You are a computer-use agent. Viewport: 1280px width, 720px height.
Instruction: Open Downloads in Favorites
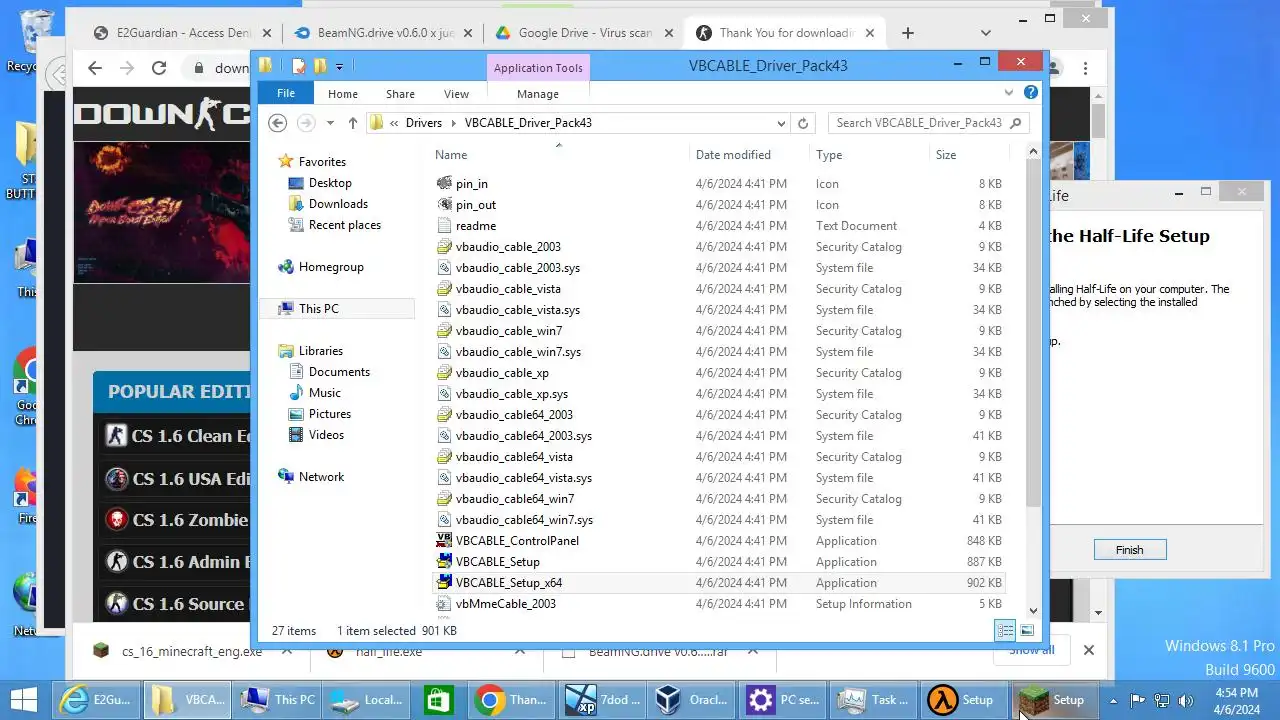338,204
